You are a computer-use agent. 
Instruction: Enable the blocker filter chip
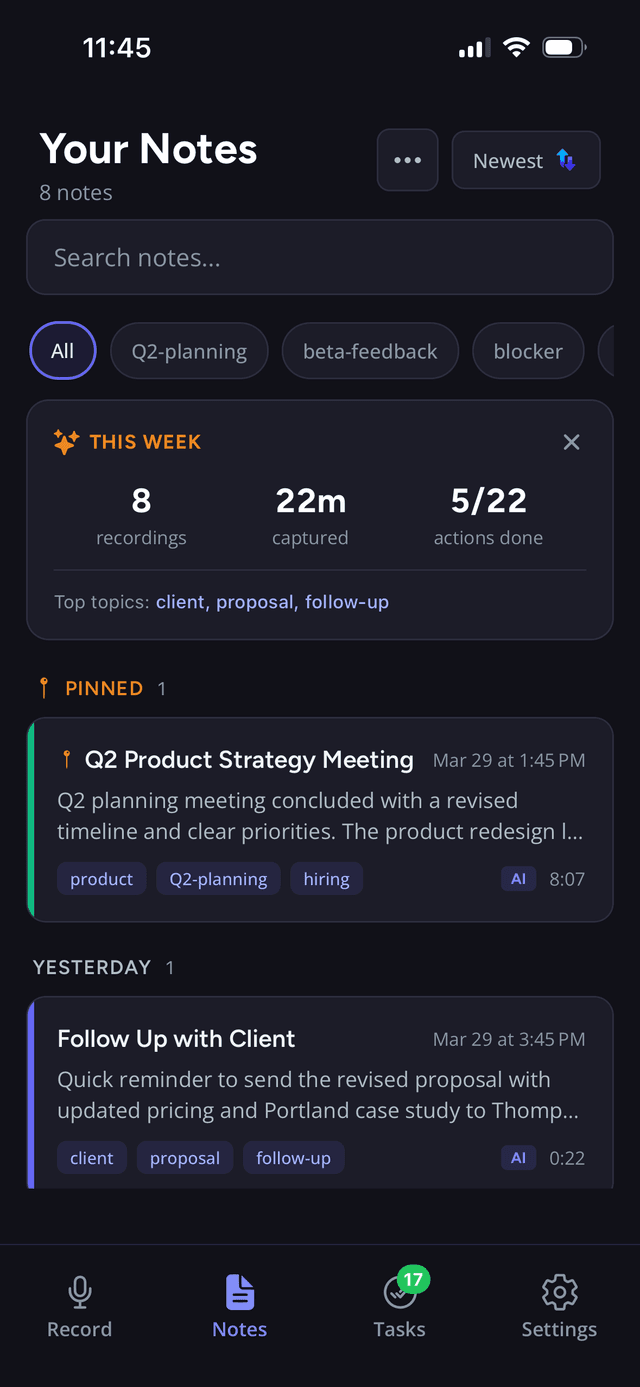pyautogui.click(x=528, y=351)
